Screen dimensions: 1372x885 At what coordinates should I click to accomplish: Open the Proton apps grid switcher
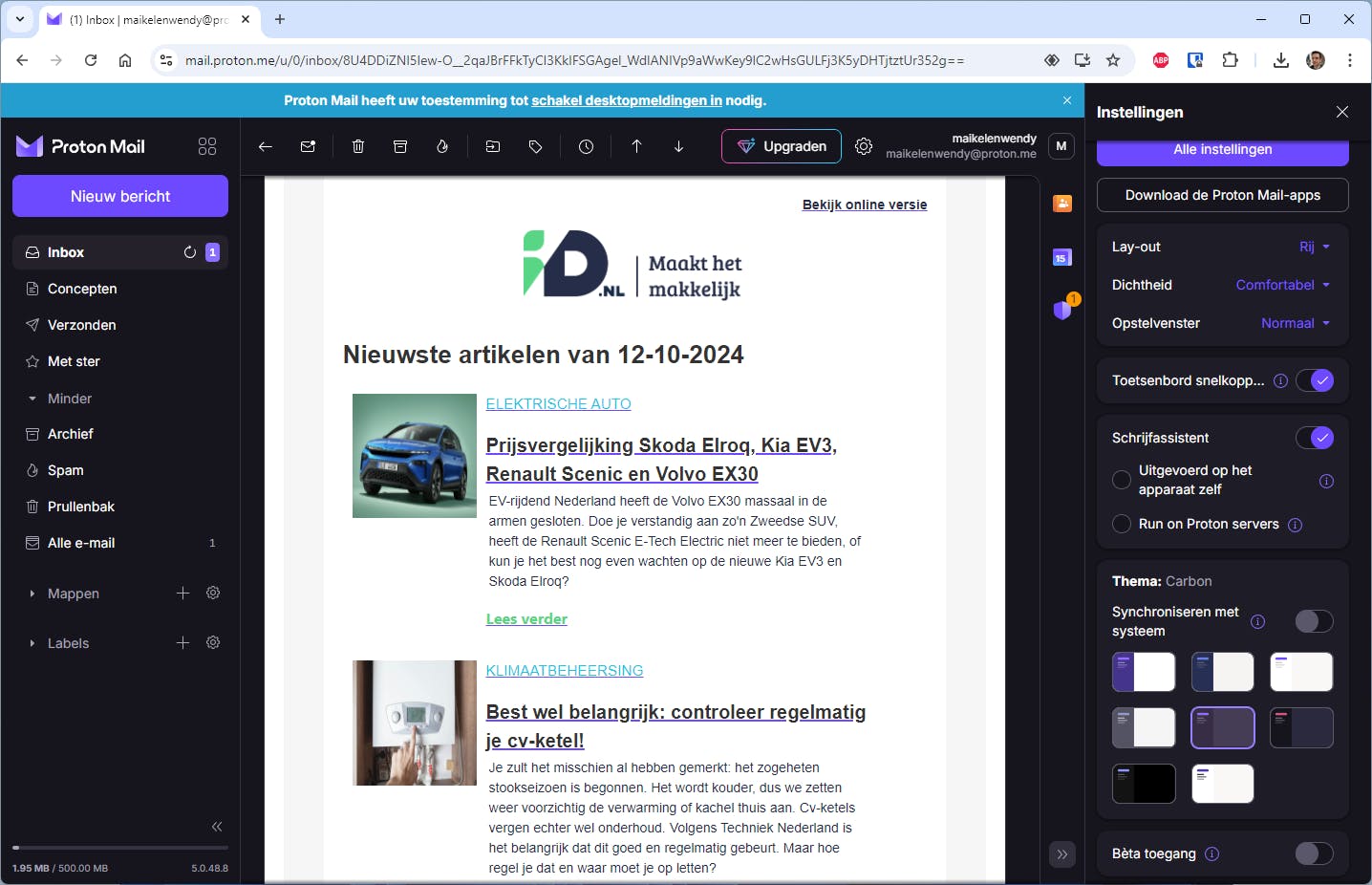tap(207, 146)
